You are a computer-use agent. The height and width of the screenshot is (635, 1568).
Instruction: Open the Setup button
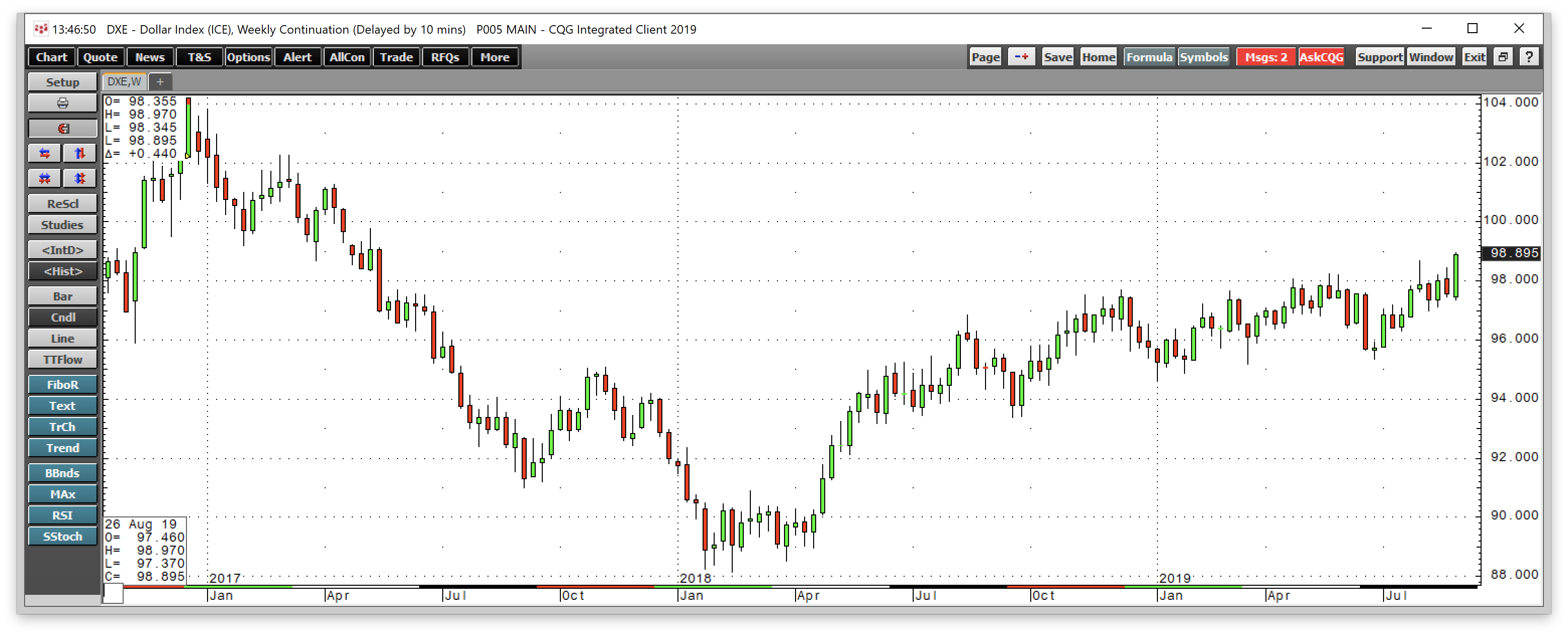pyautogui.click(x=62, y=82)
